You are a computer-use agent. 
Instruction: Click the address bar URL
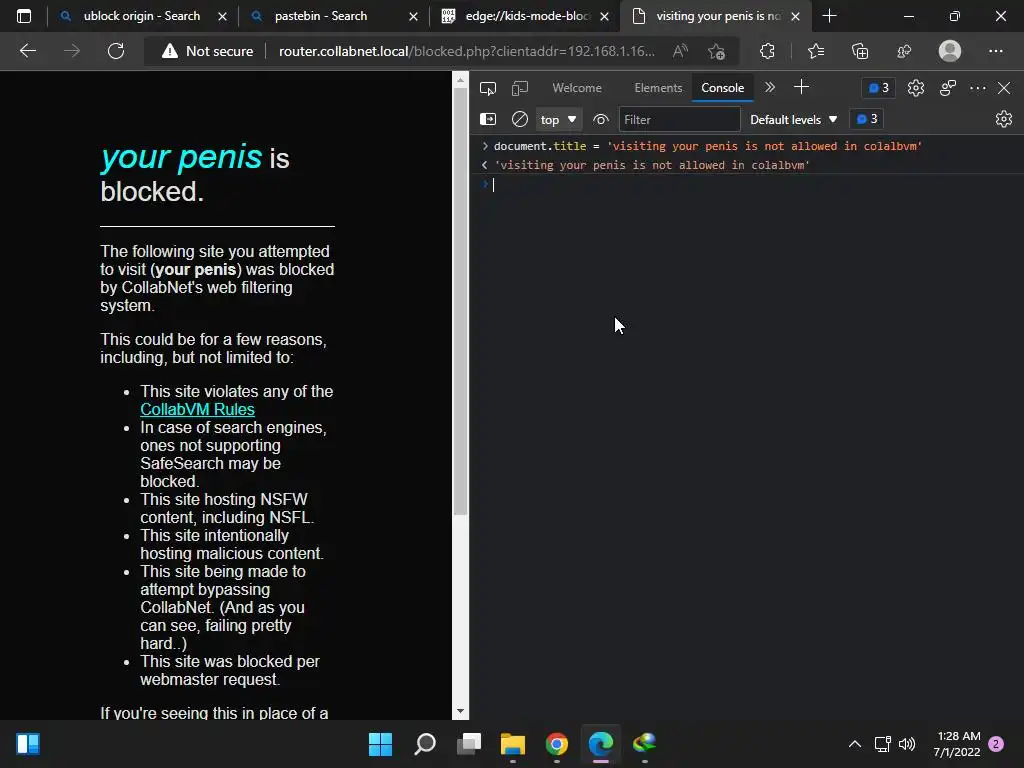(x=466, y=51)
